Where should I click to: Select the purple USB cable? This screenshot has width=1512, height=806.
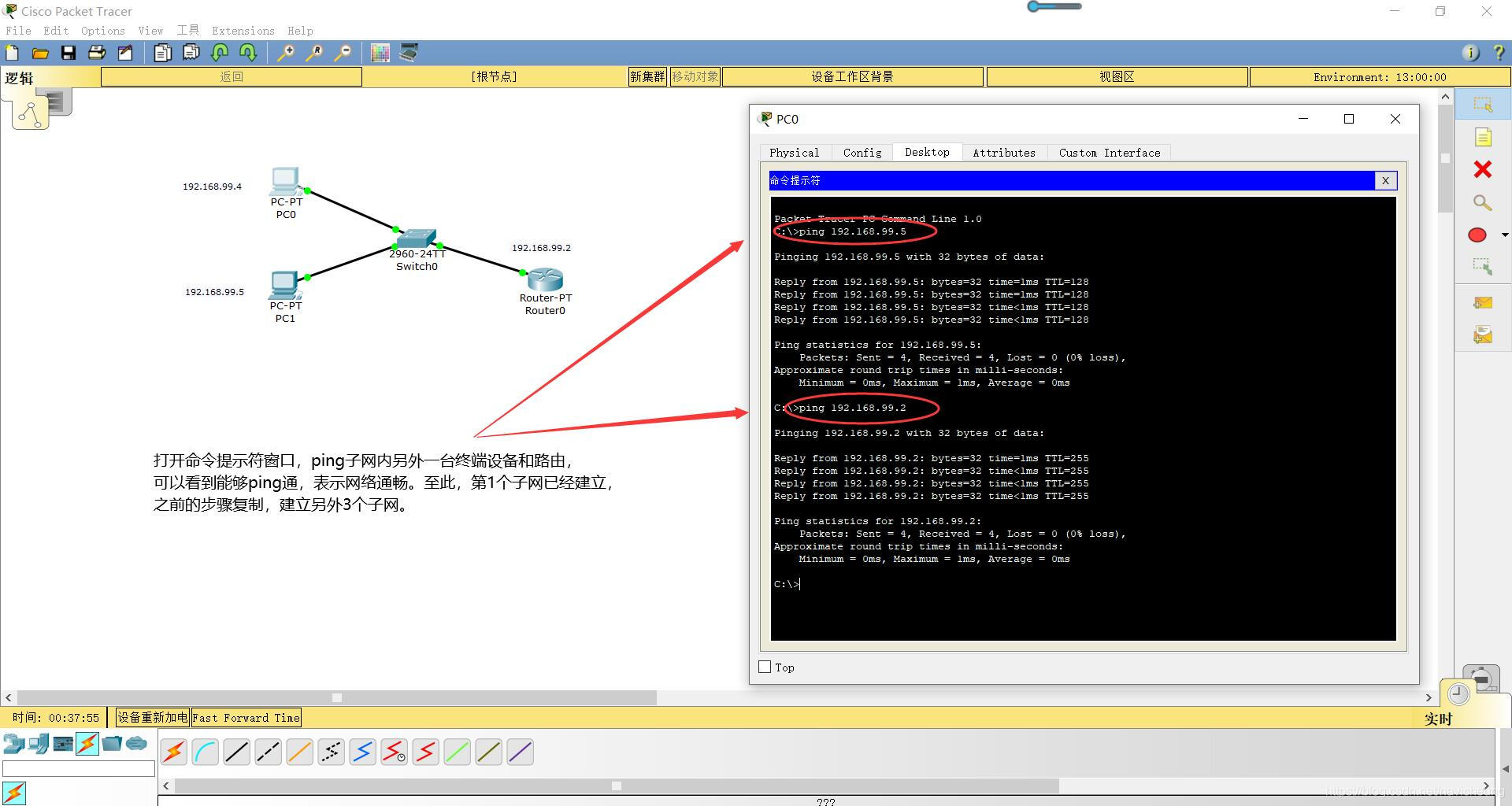click(x=521, y=752)
